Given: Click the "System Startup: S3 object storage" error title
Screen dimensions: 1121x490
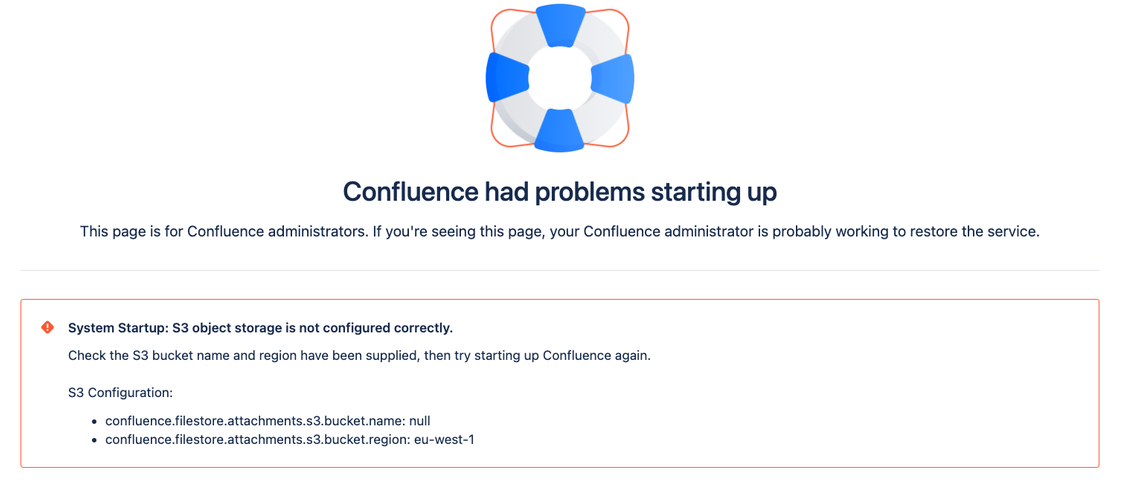Looking at the screenshot, I should [x=260, y=328].
